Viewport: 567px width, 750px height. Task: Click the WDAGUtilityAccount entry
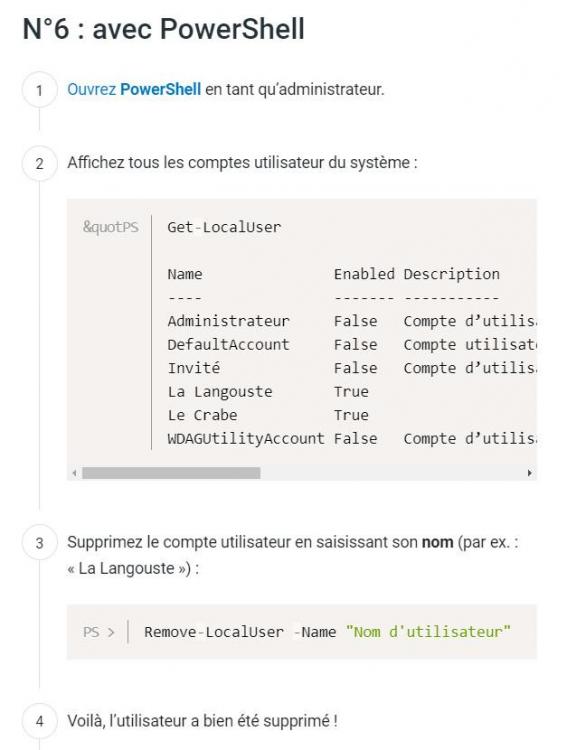coord(246,439)
